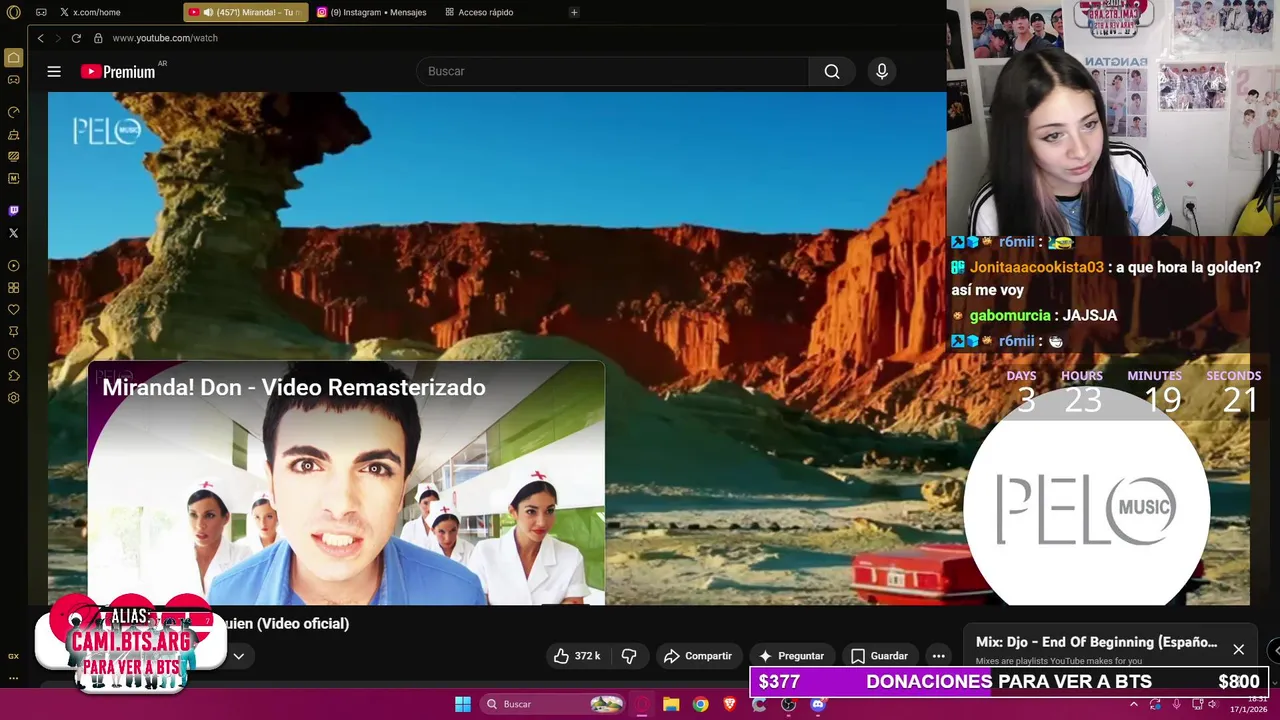Click the Miranda! Don video preview thumbnail
The image size is (1280, 720).
(346, 484)
